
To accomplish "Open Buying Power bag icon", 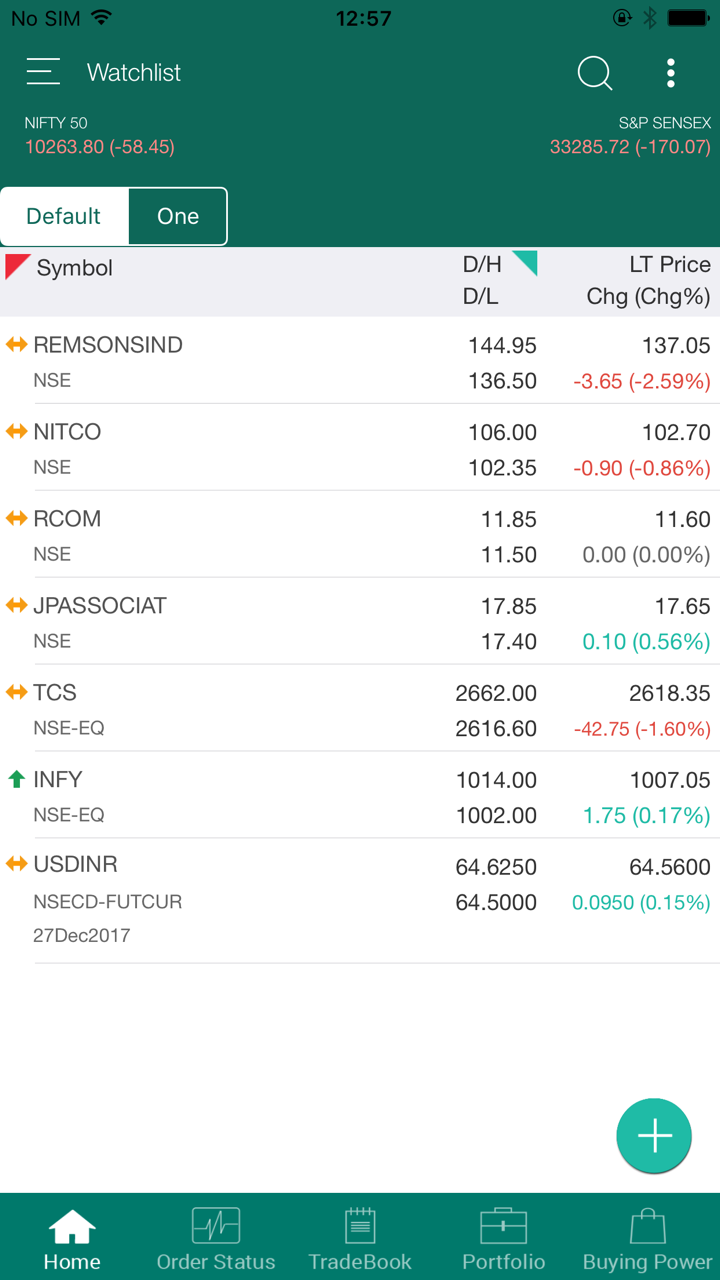I will pyautogui.click(x=647, y=1226).
